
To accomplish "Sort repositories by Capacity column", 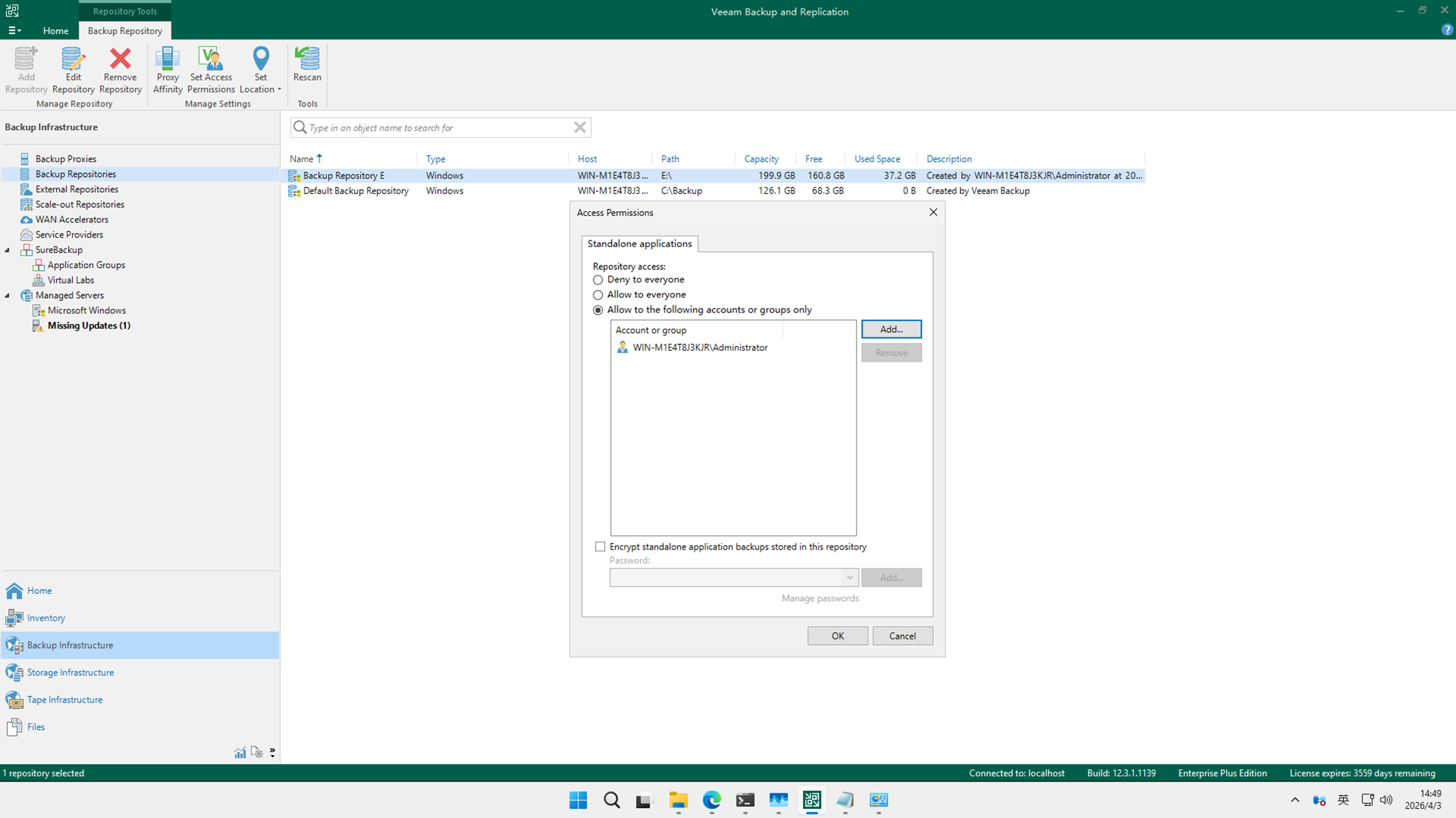I will coord(761,159).
